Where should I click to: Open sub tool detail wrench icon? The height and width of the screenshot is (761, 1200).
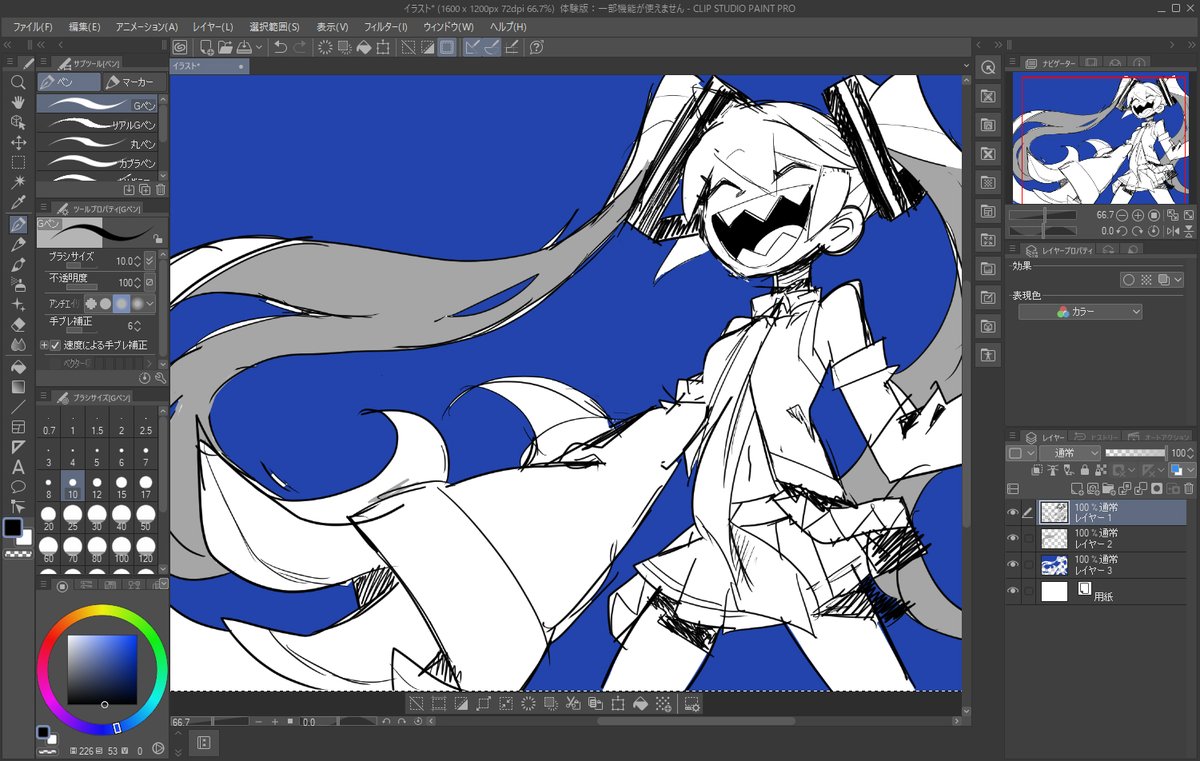160,378
